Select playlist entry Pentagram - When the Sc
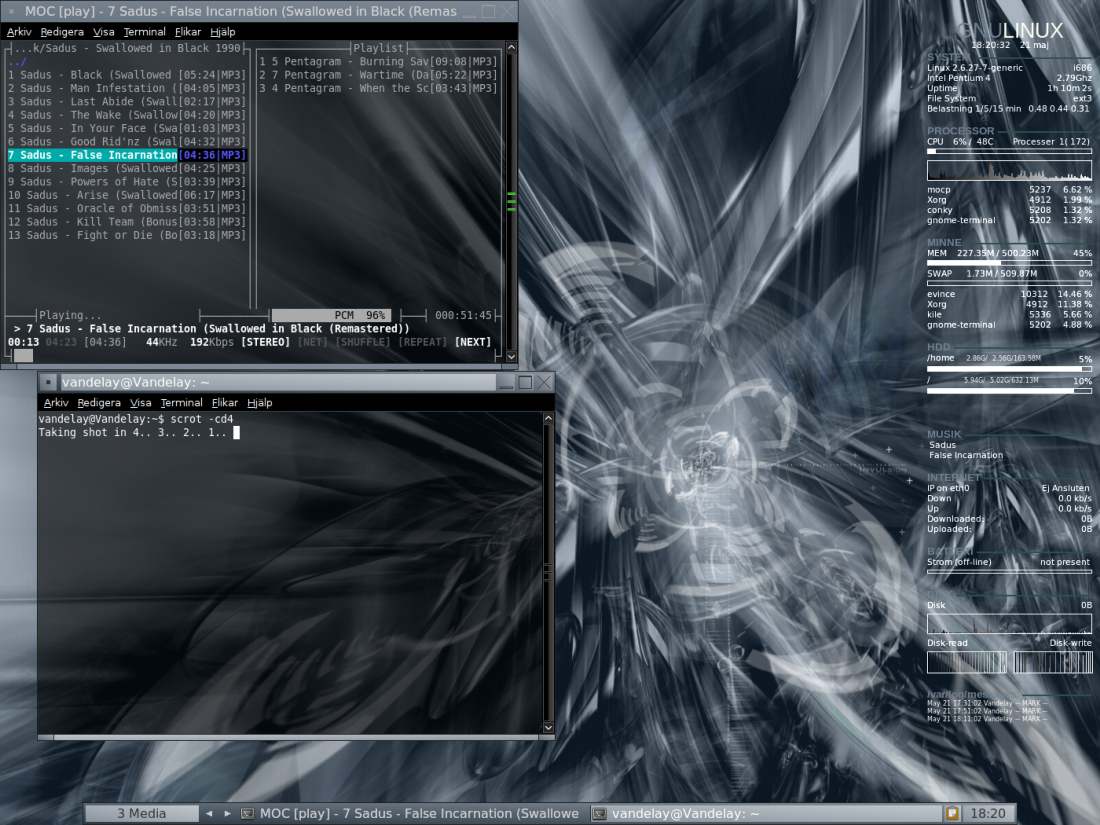Viewport: 1100px width, 825px height. tap(378, 88)
